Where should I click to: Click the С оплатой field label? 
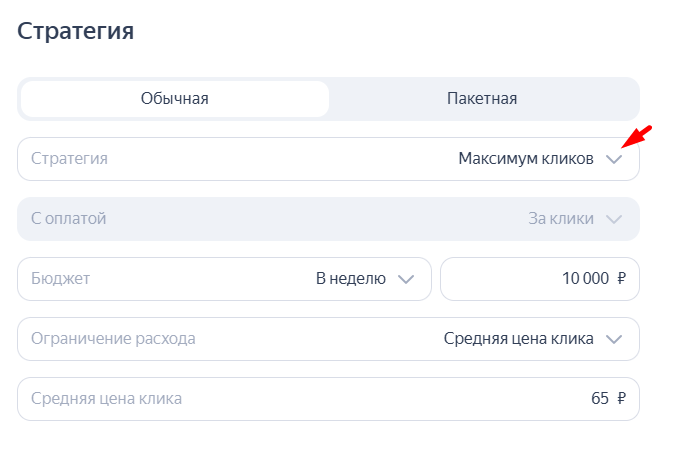click(68, 219)
